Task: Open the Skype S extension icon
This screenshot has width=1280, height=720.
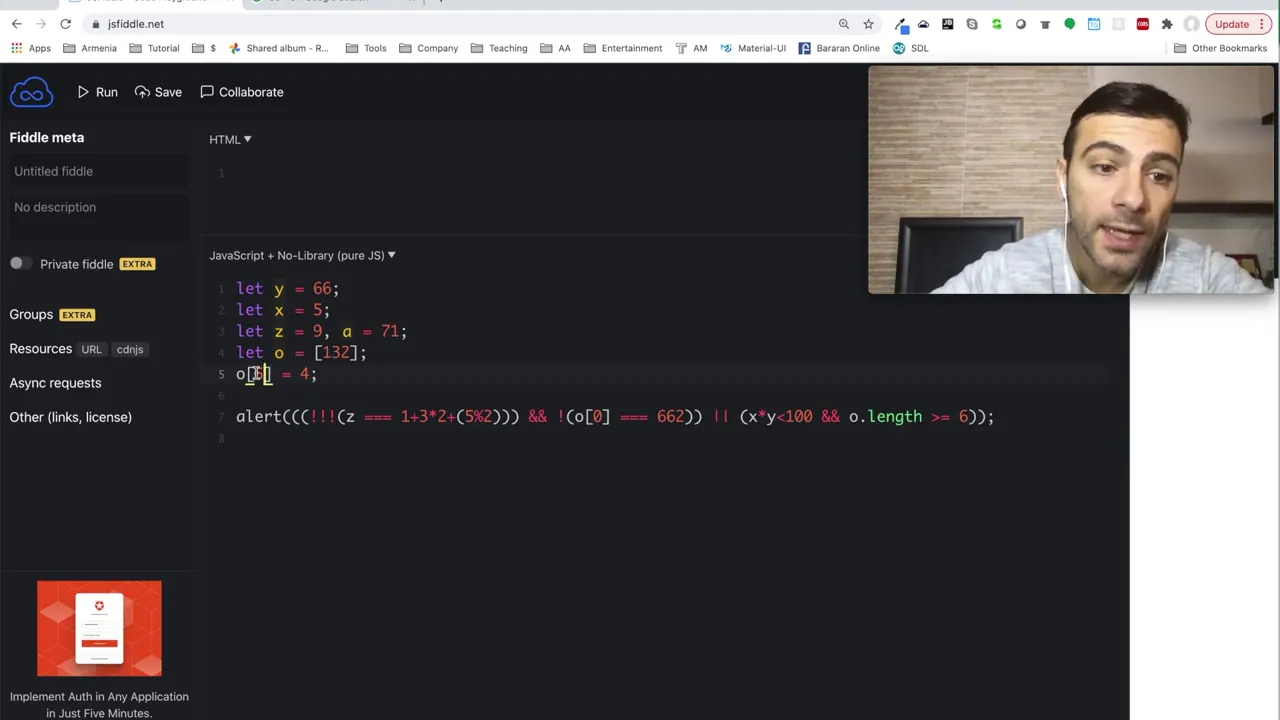Action: pos(972,24)
